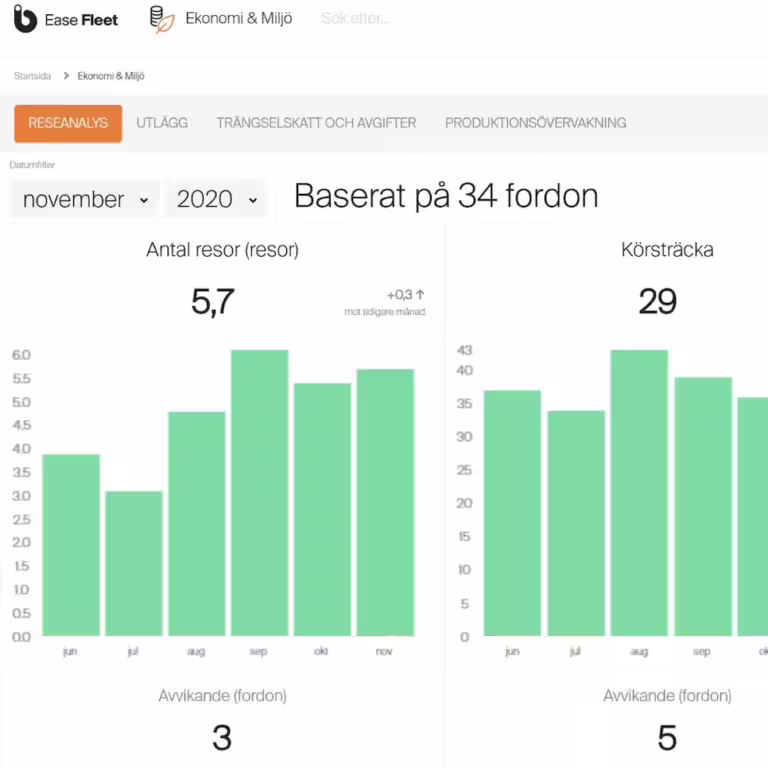Open the month dropdown showing november
The image size is (768, 768).
(x=85, y=200)
